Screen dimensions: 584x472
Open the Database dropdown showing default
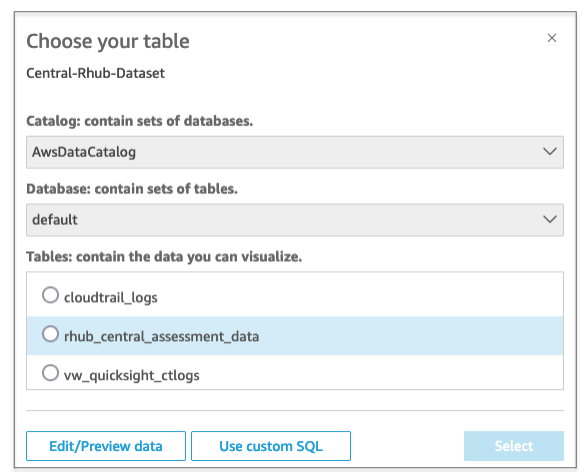pyautogui.click(x=295, y=220)
